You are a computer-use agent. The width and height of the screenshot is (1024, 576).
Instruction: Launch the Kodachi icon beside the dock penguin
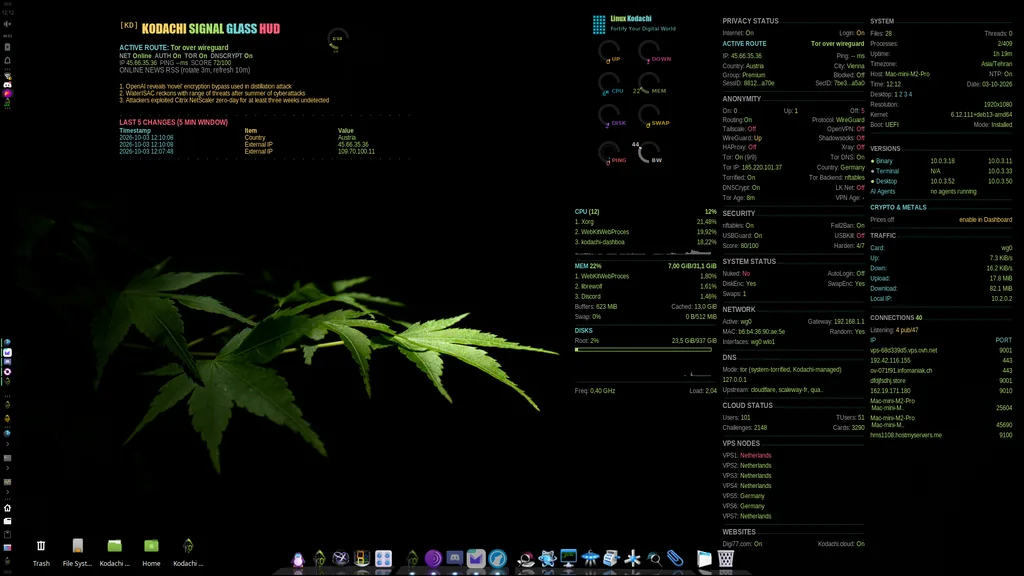point(319,558)
